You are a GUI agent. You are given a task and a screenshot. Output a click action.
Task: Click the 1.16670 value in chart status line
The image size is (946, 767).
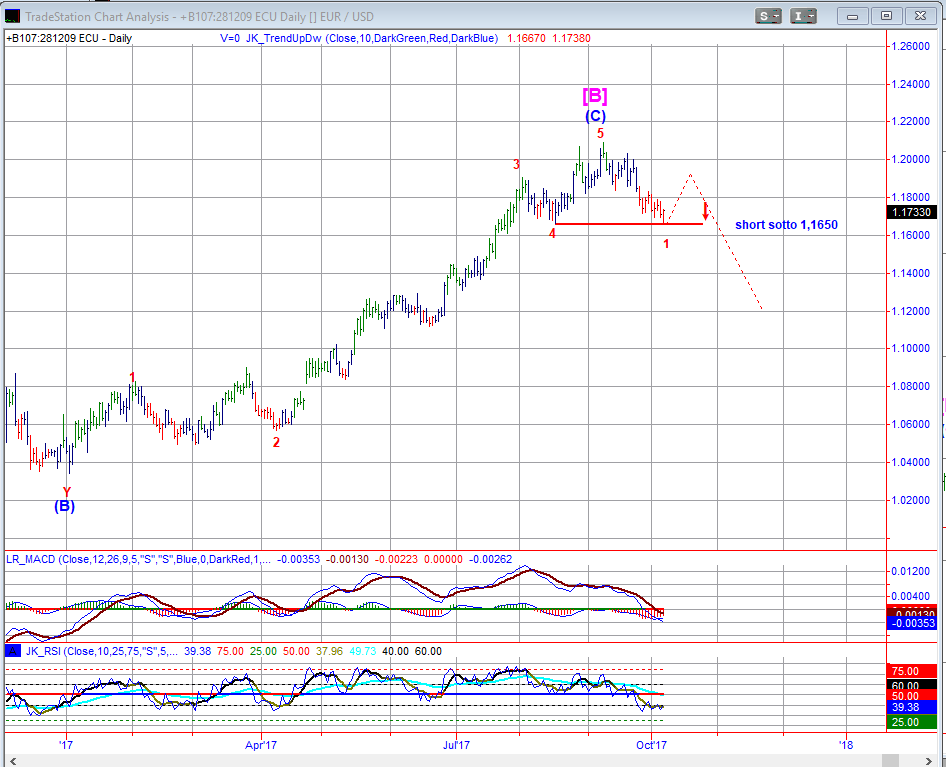(526, 38)
